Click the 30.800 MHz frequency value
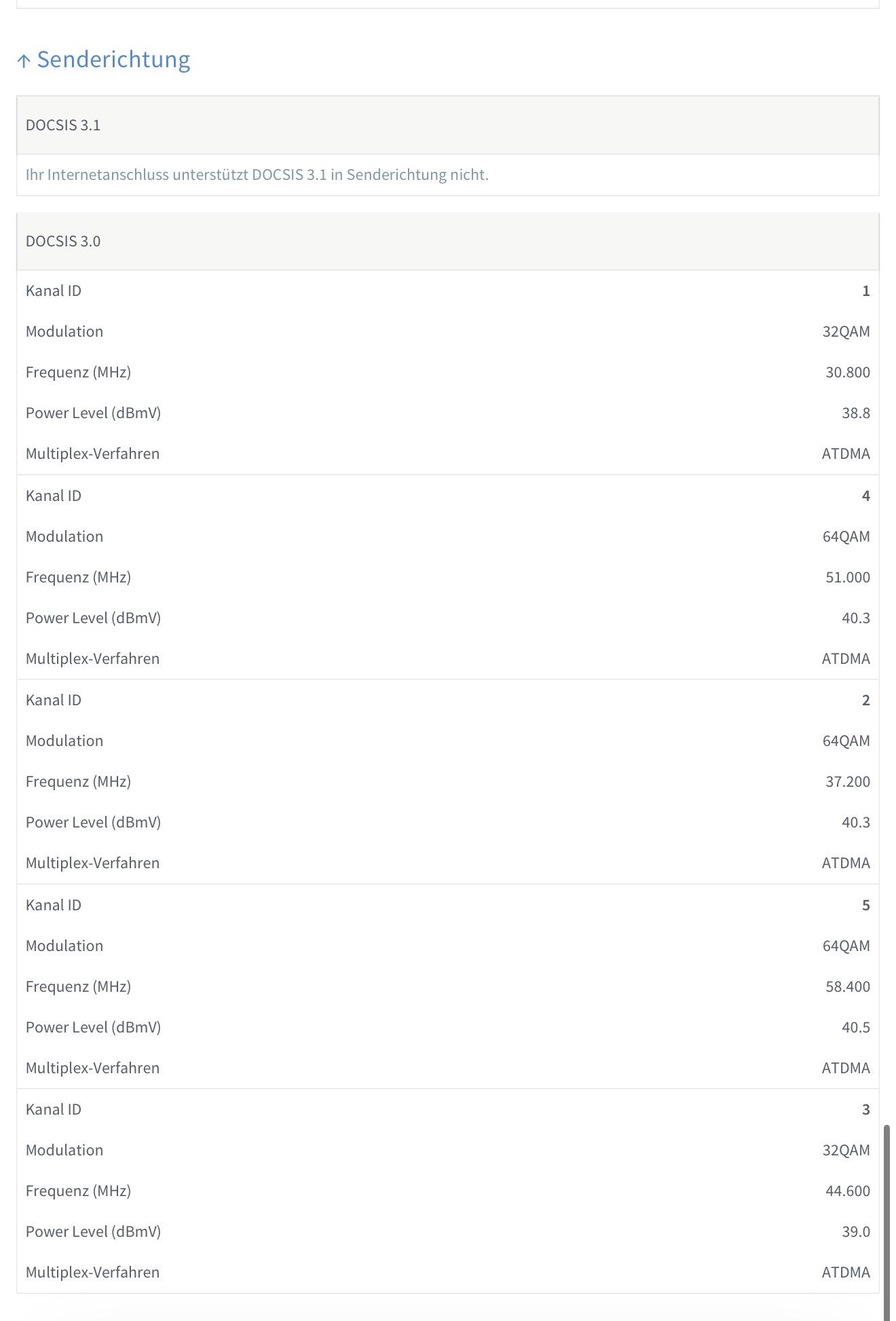Screen dimensions: 896x1321 (847, 372)
